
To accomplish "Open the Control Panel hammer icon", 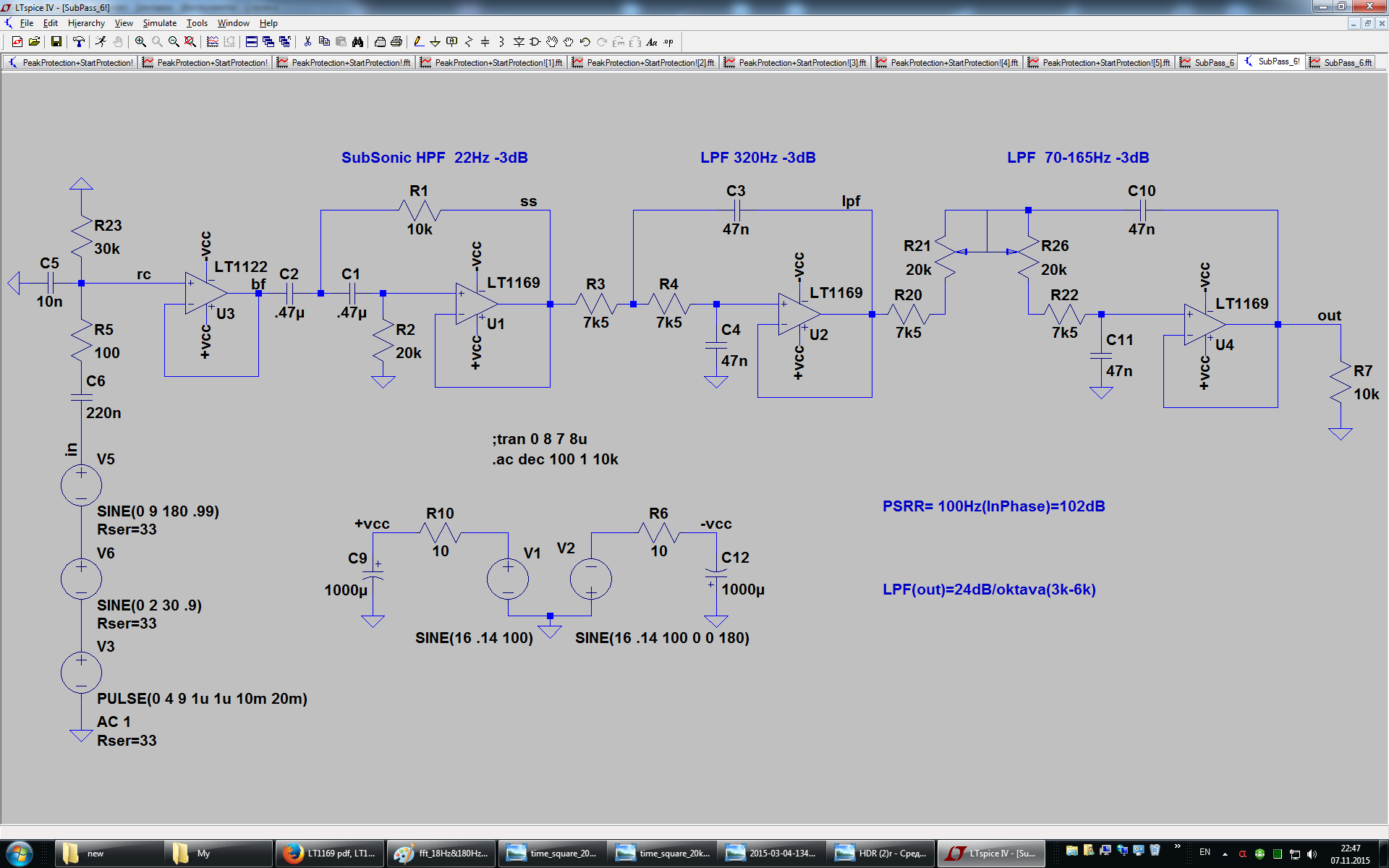I will tap(79, 42).
